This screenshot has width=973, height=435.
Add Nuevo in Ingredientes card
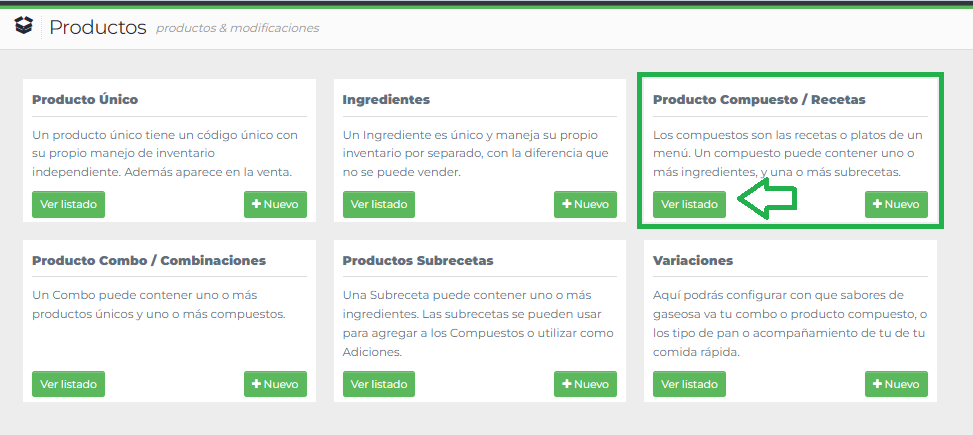(585, 204)
